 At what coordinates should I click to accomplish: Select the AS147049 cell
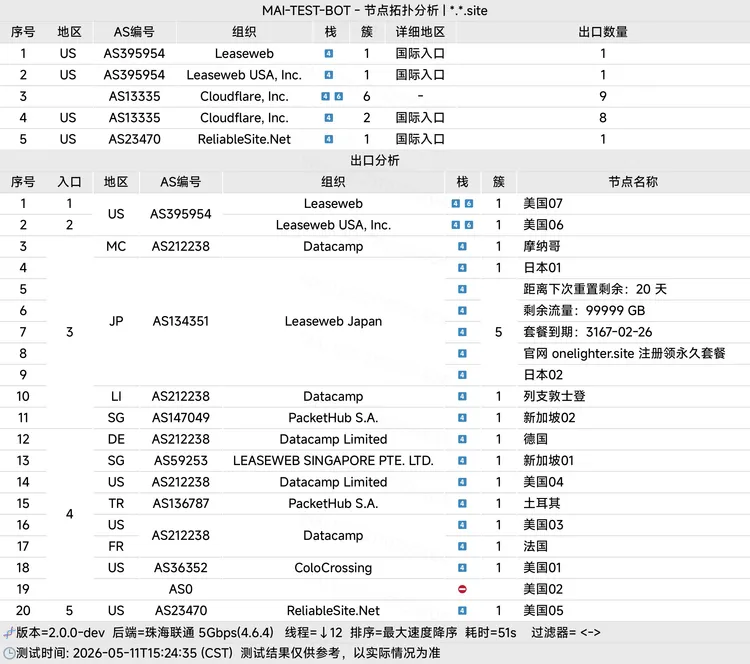point(181,418)
